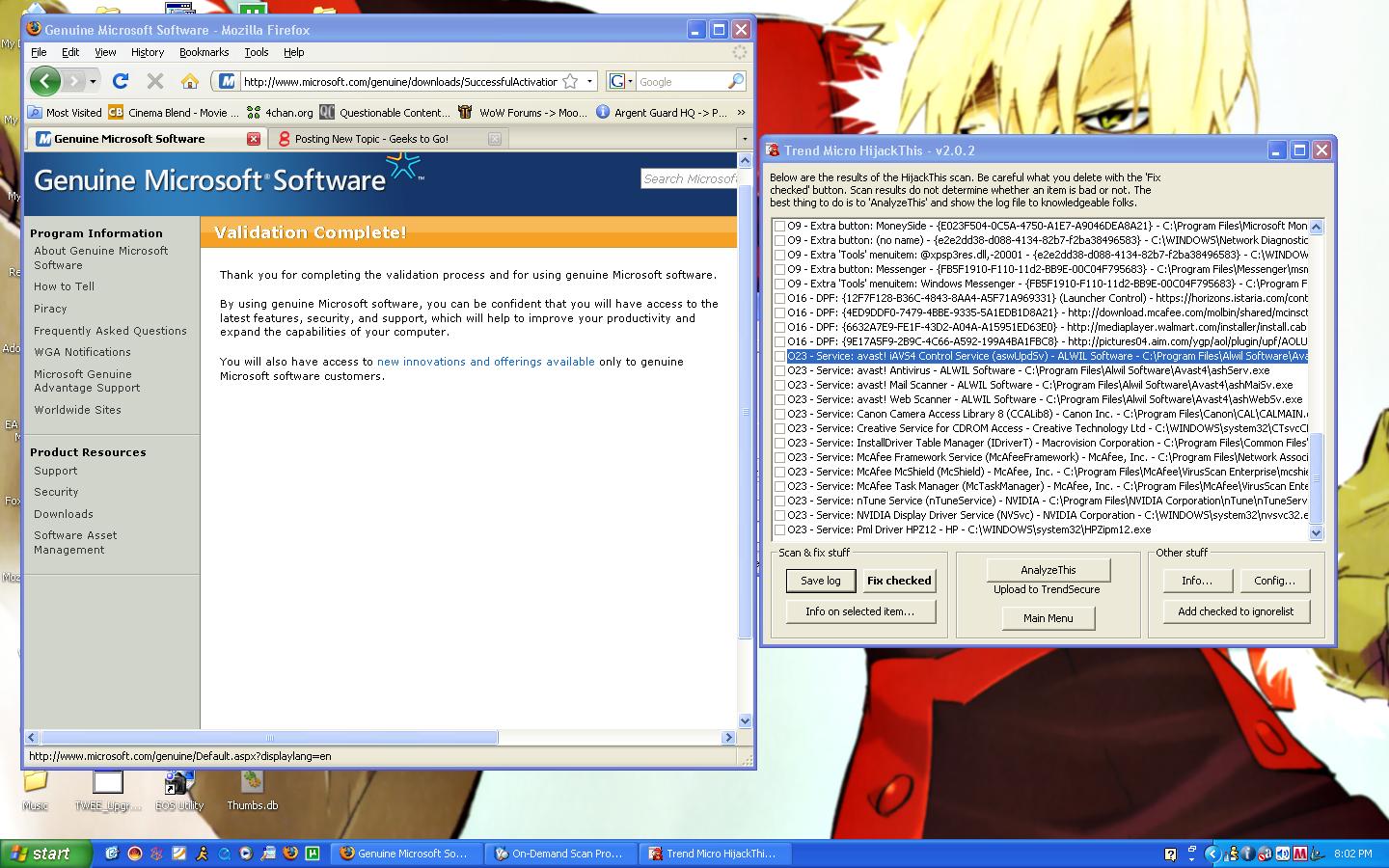Expand hidden system tray icons

(x=1212, y=854)
